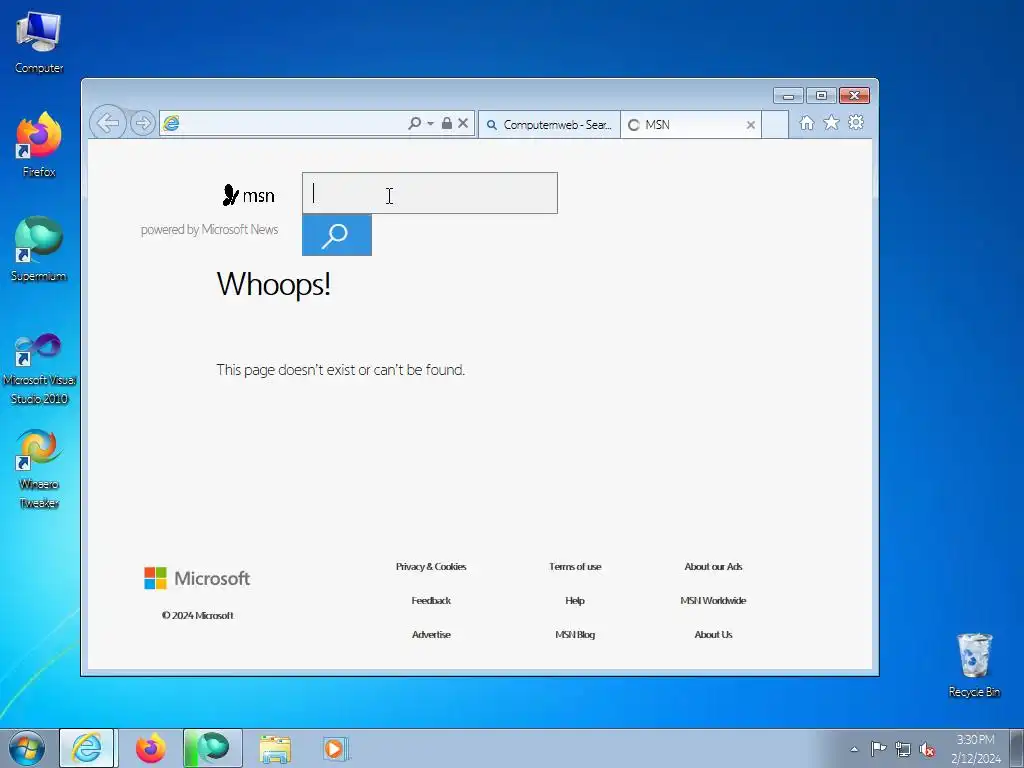The image size is (1024, 768).
Task: Minimize the Internet Explorer window
Action: click(x=788, y=96)
